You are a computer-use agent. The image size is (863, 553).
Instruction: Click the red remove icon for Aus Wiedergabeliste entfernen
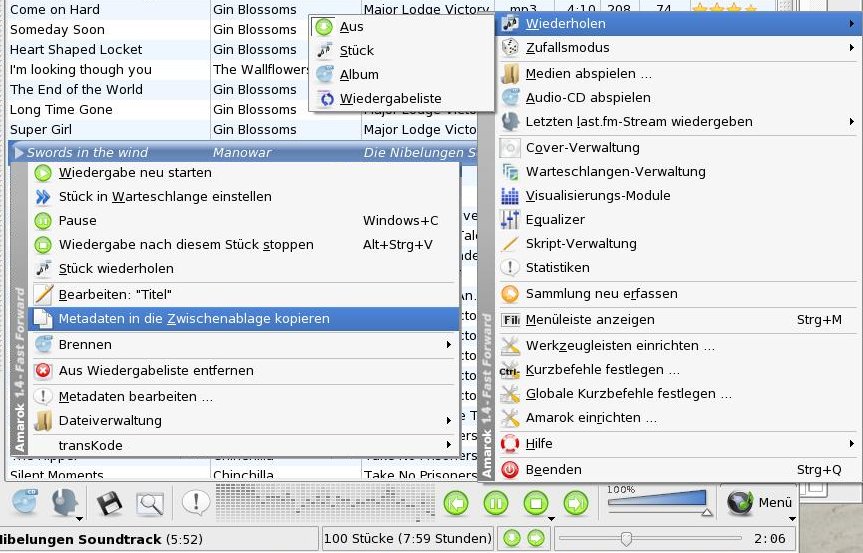tap(43, 370)
